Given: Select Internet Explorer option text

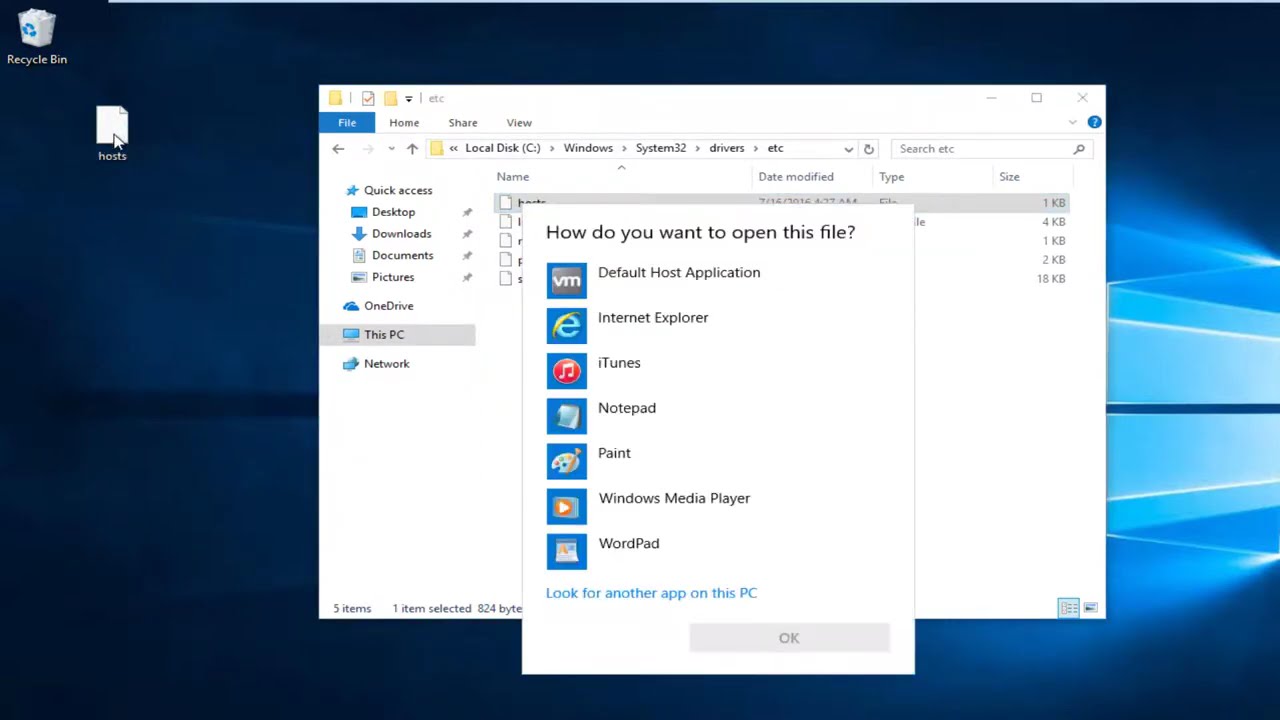Looking at the screenshot, I should (x=653, y=318).
